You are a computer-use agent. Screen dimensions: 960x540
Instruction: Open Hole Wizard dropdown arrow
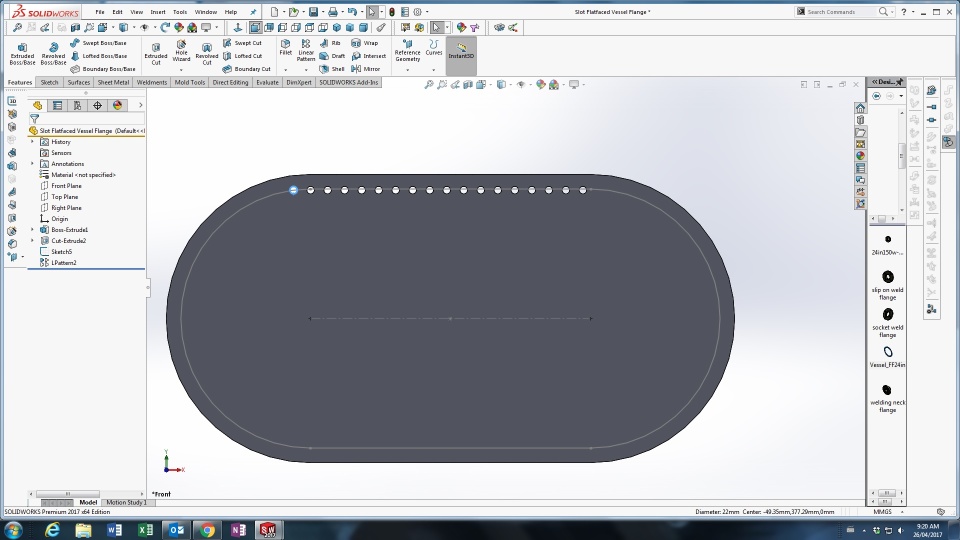point(181,70)
